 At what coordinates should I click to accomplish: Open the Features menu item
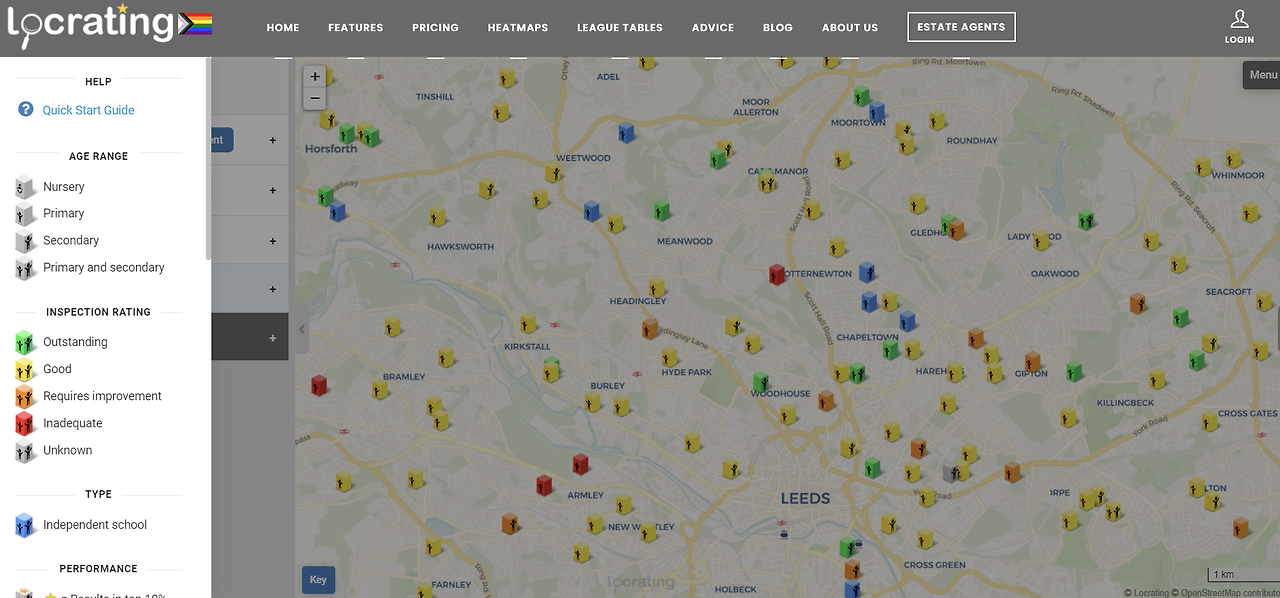[355, 28]
